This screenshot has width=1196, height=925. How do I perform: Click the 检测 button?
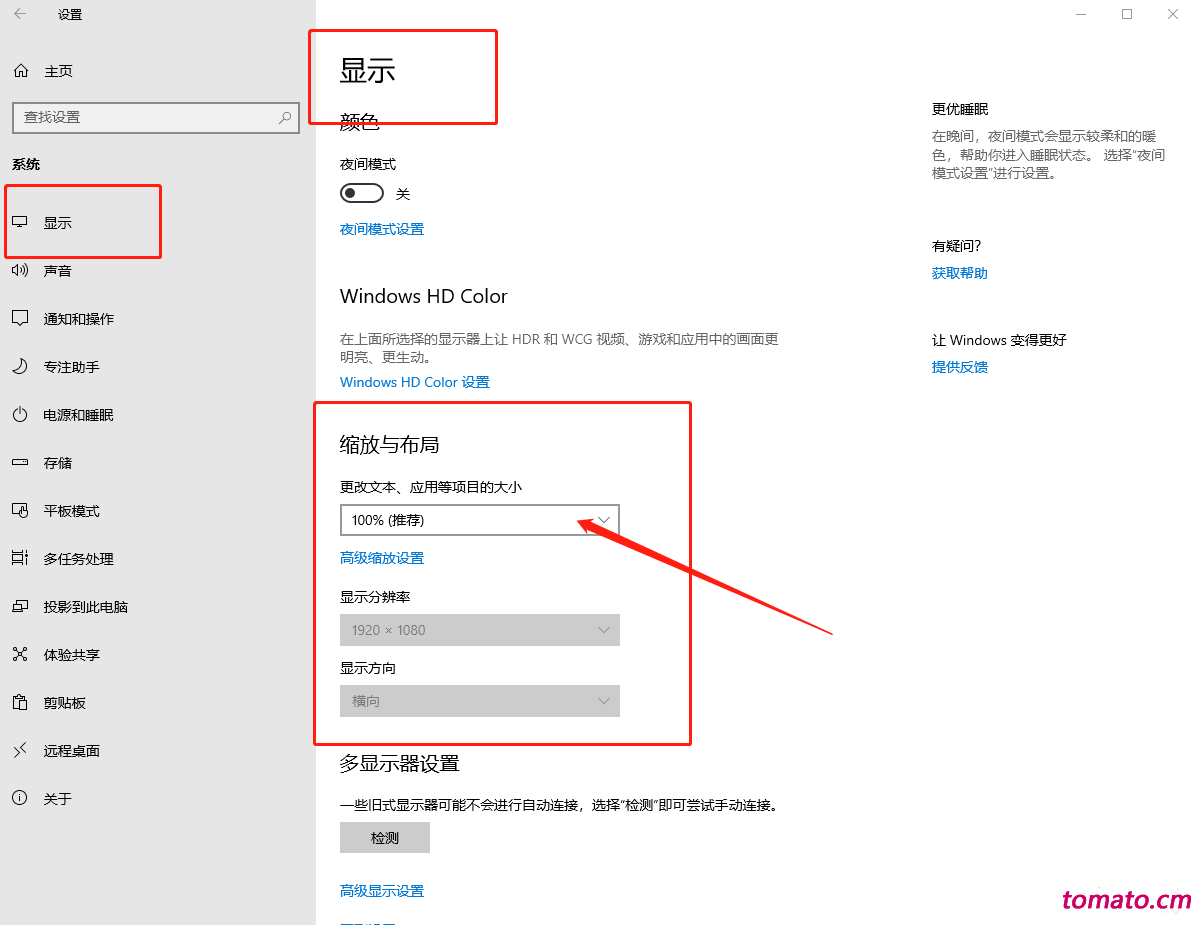tap(384, 837)
